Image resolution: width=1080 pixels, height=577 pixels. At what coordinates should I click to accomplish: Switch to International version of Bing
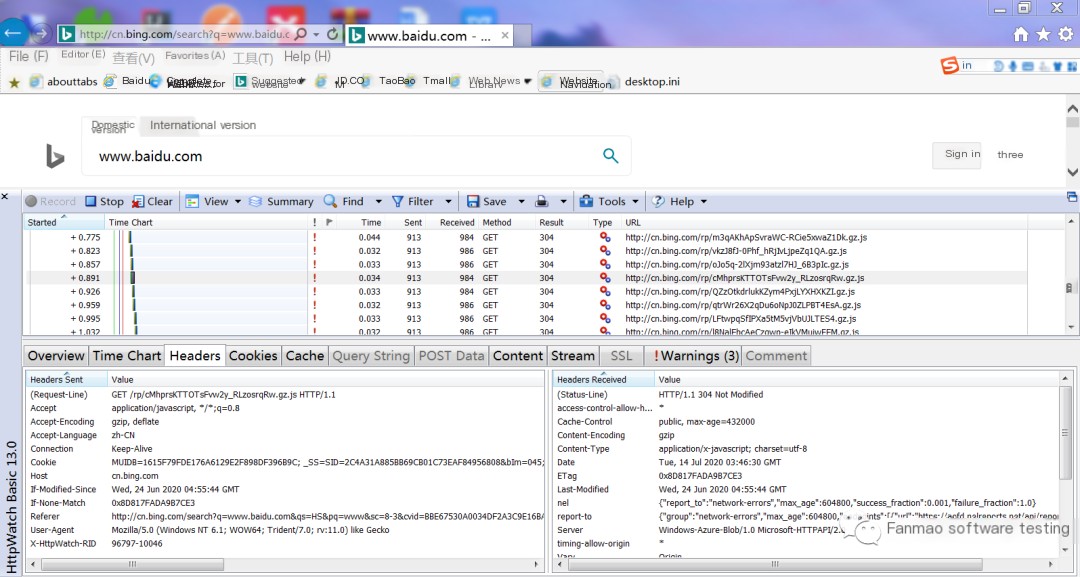pos(203,125)
